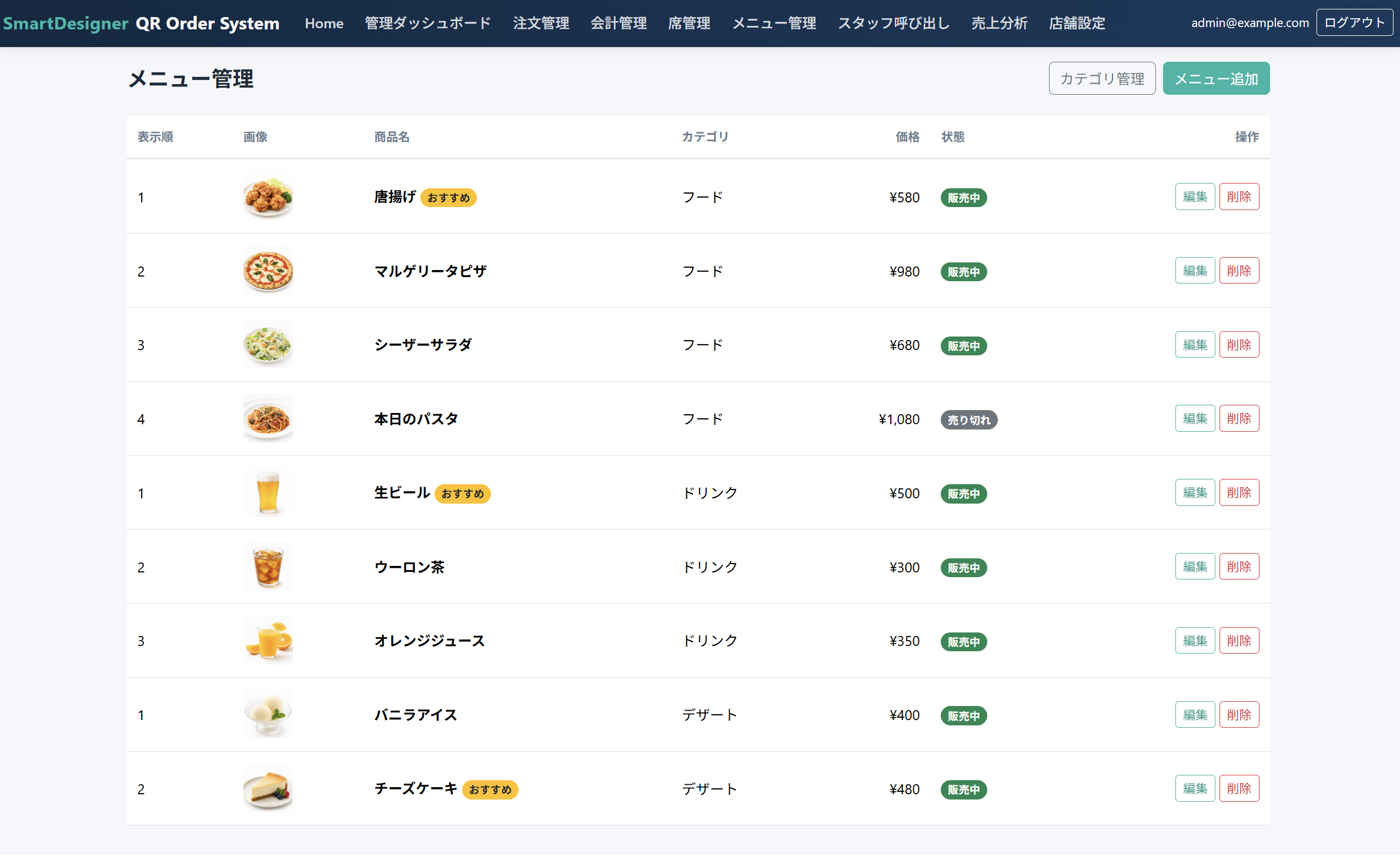This screenshot has height=856, width=1400.
Task: Click the メニュー追加 button
Action: [x=1216, y=78]
